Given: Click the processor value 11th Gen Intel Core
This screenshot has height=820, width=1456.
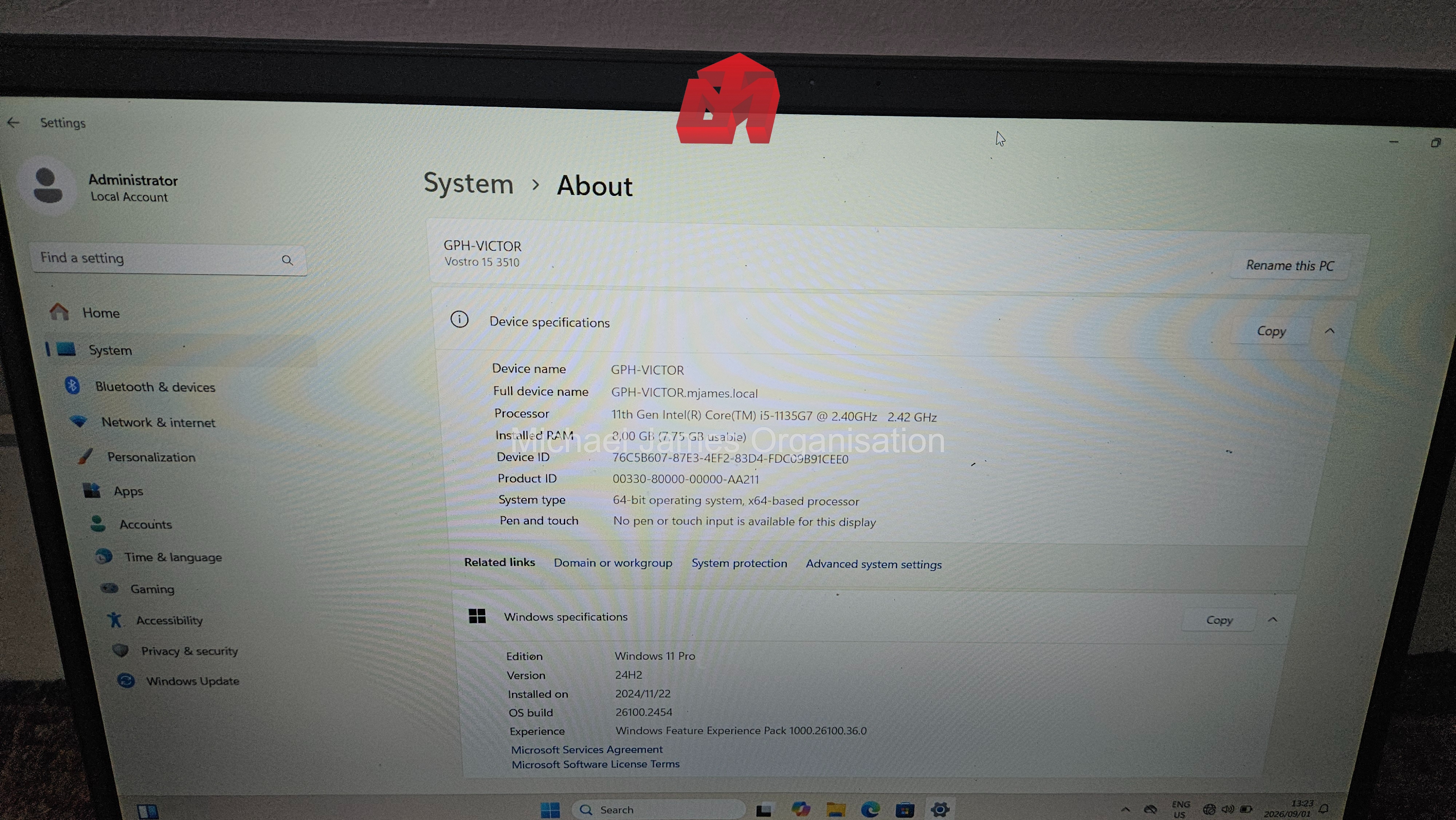Looking at the screenshot, I should [774, 416].
